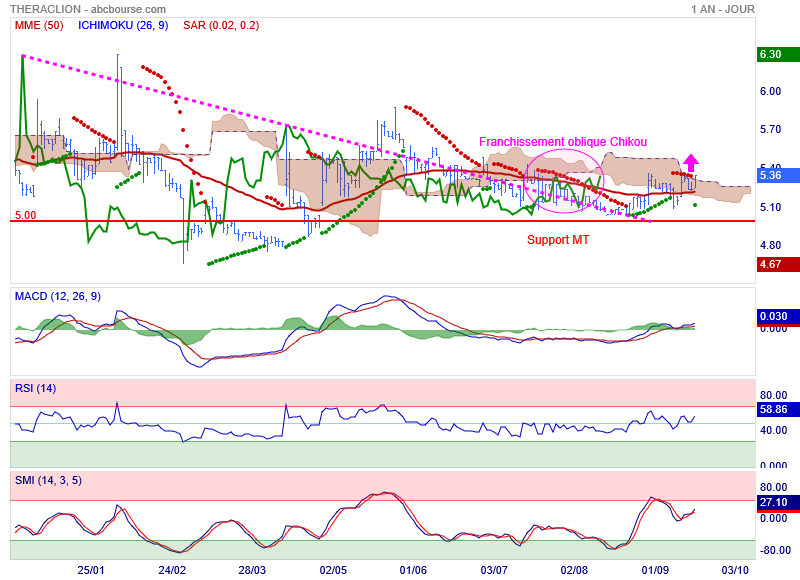Screen dimensions: 800x580
Task: Click the 'MACD (12, 26, 9)' panel label
Action: pyautogui.click(x=58, y=296)
